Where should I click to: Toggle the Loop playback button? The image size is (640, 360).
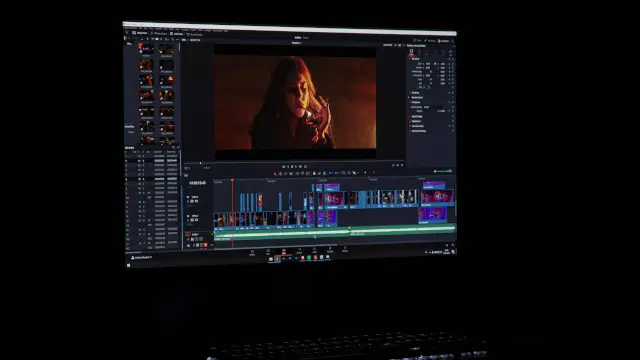point(305,167)
